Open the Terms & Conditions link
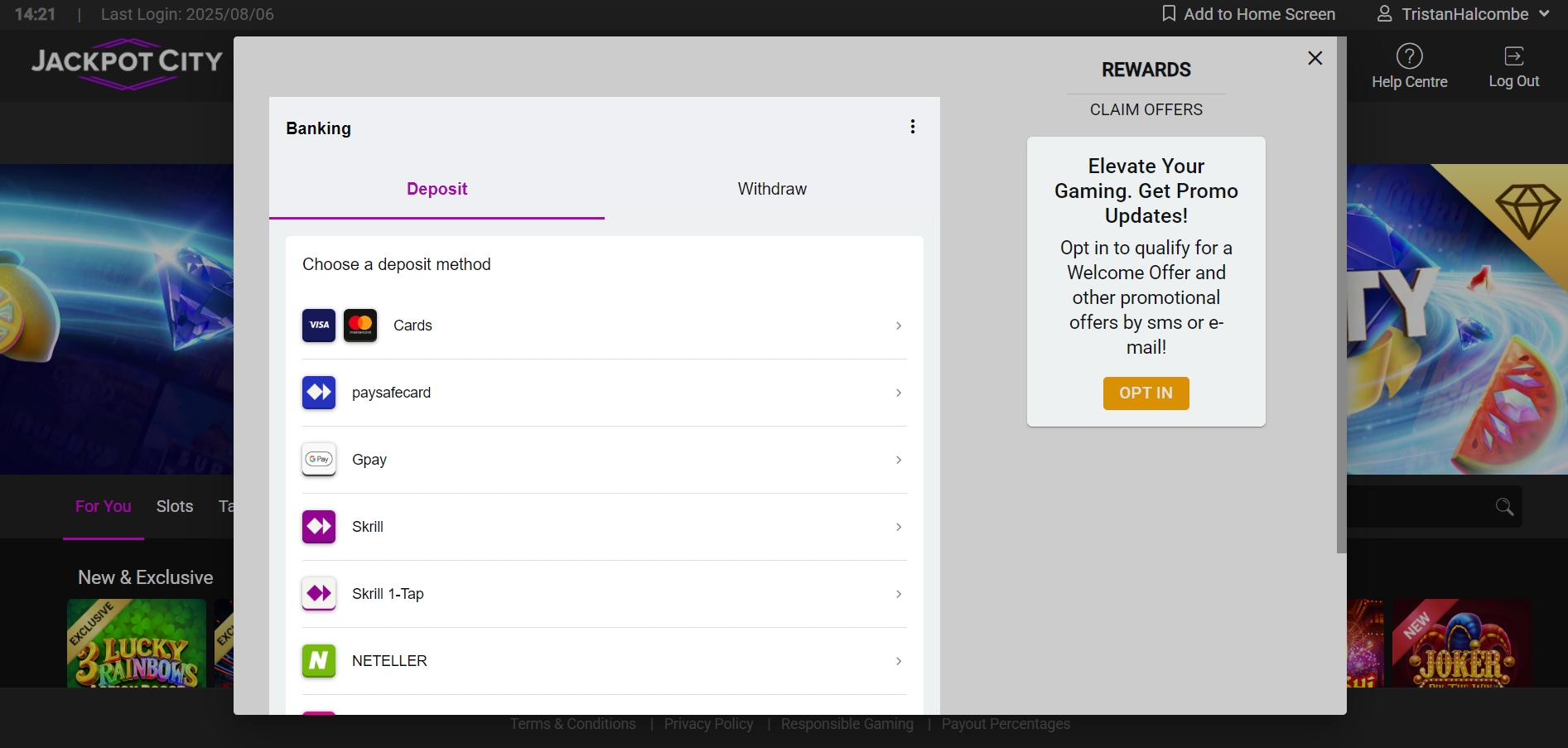 click(573, 724)
